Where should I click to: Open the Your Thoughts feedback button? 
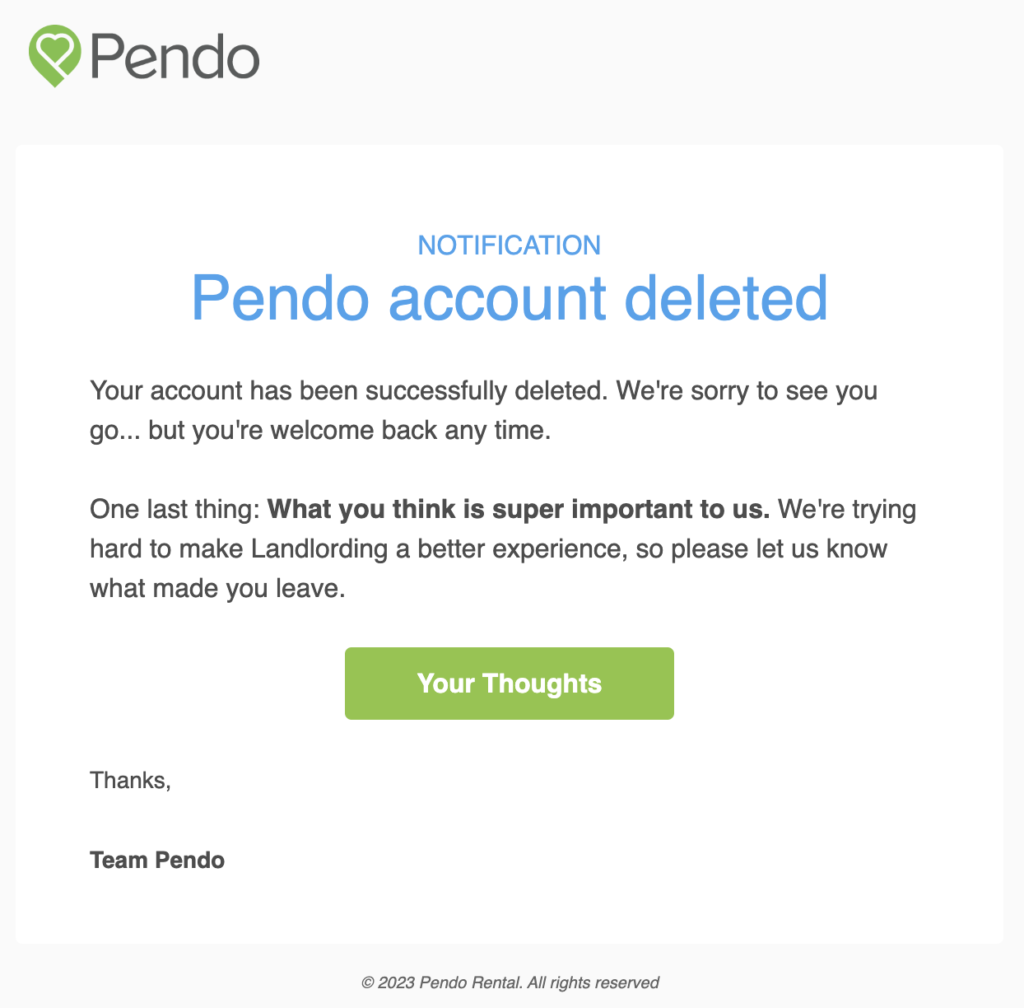click(509, 684)
